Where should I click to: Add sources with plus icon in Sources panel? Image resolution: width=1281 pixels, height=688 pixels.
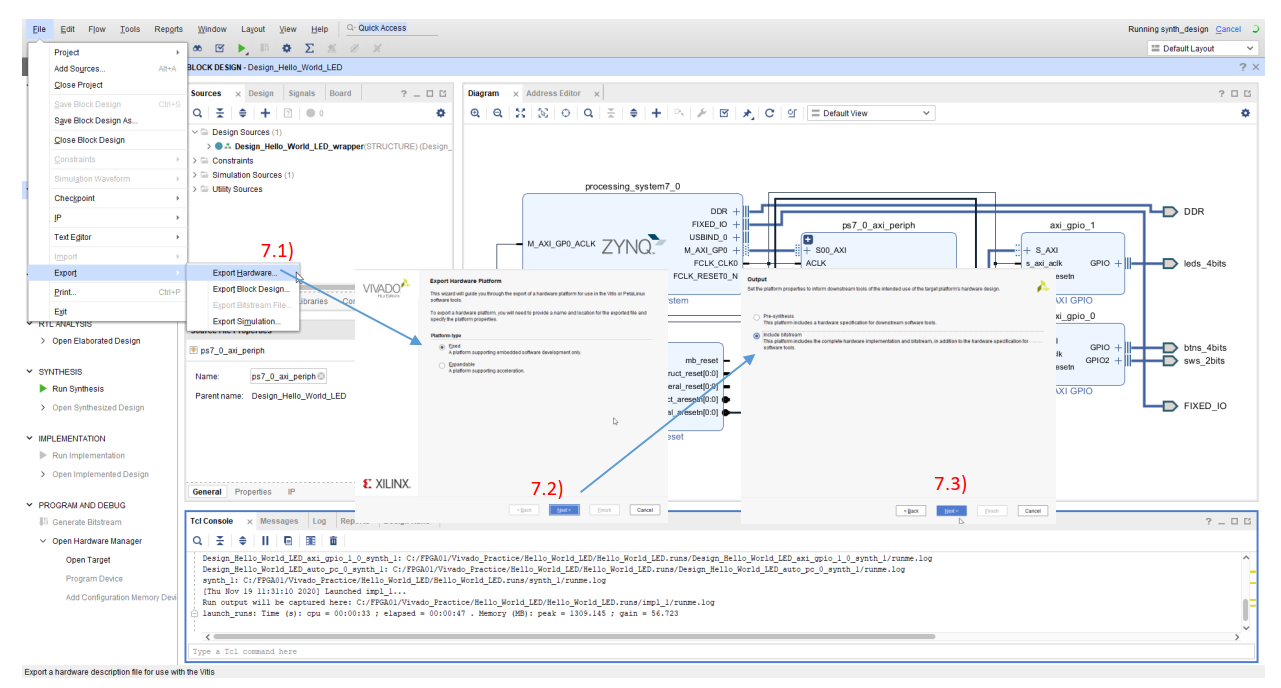click(x=265, y=113)
